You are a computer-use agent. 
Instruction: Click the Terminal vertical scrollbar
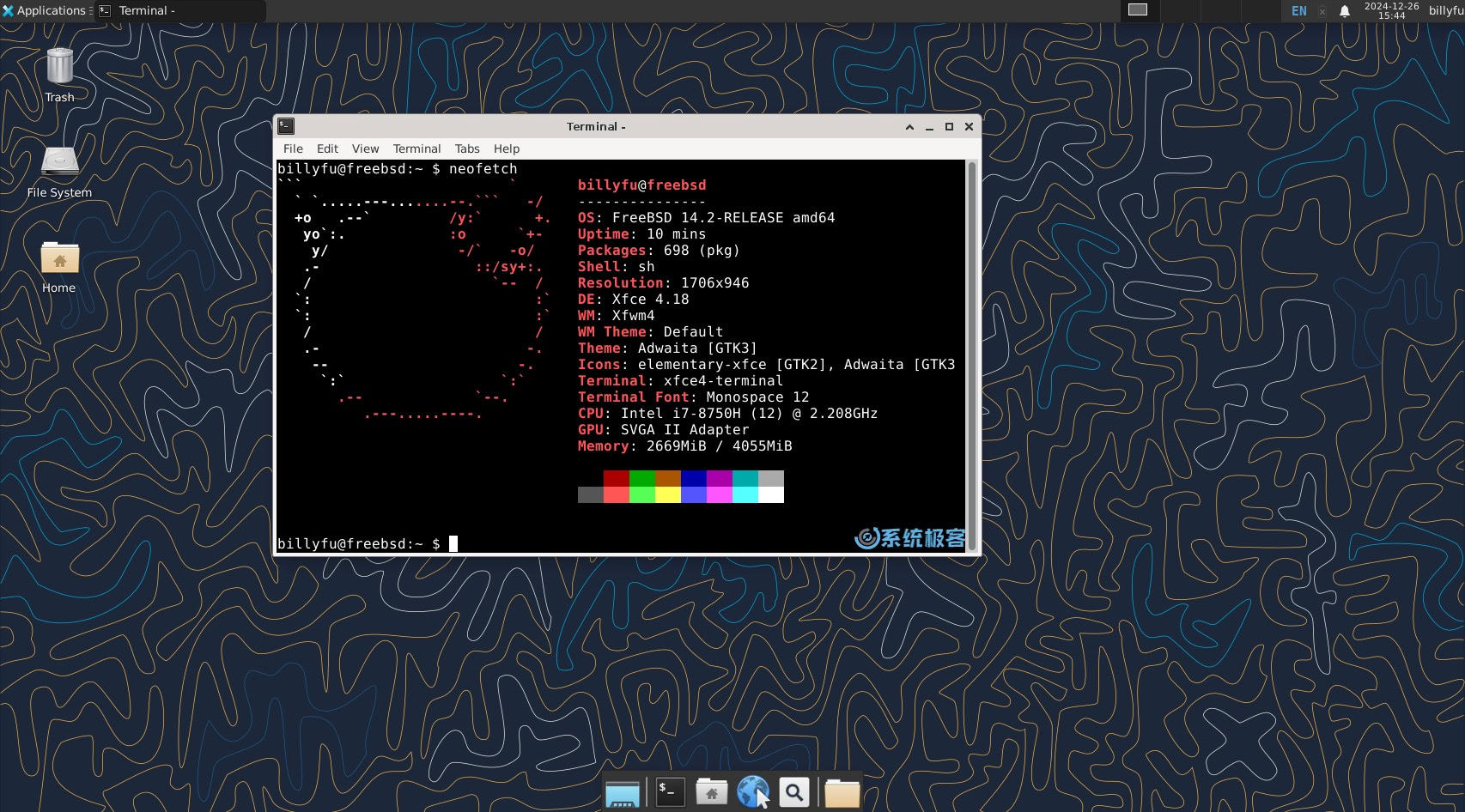point(972,355)
